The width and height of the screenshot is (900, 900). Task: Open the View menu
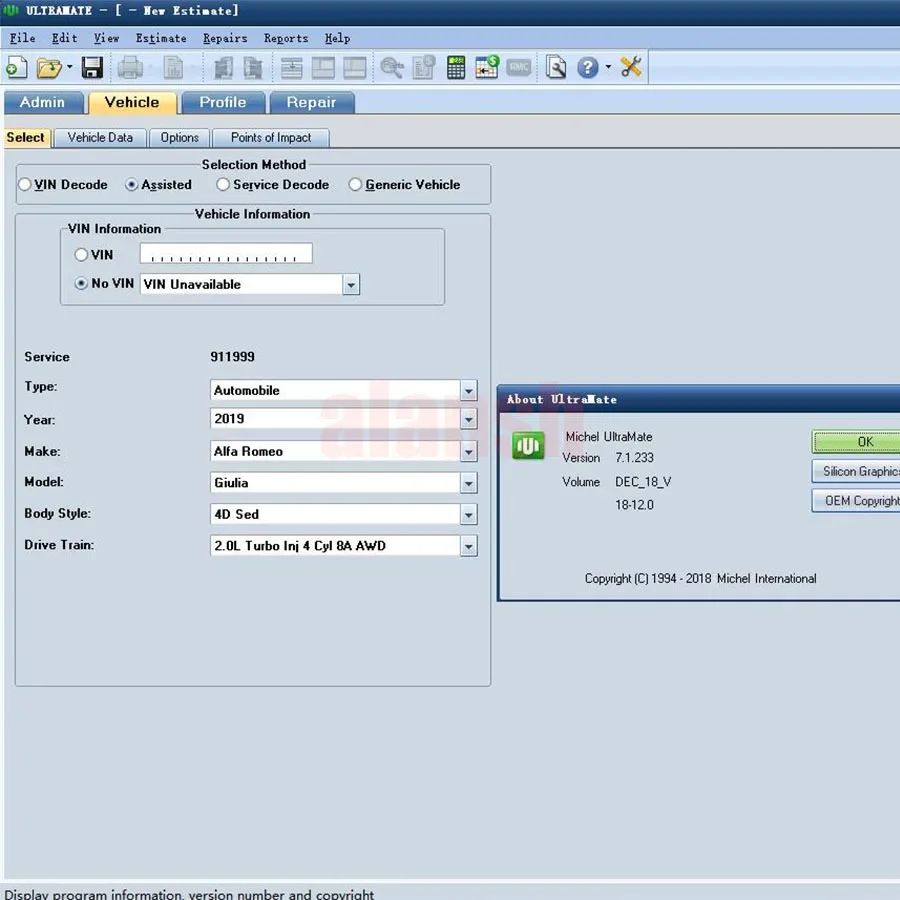pos(106,38)
